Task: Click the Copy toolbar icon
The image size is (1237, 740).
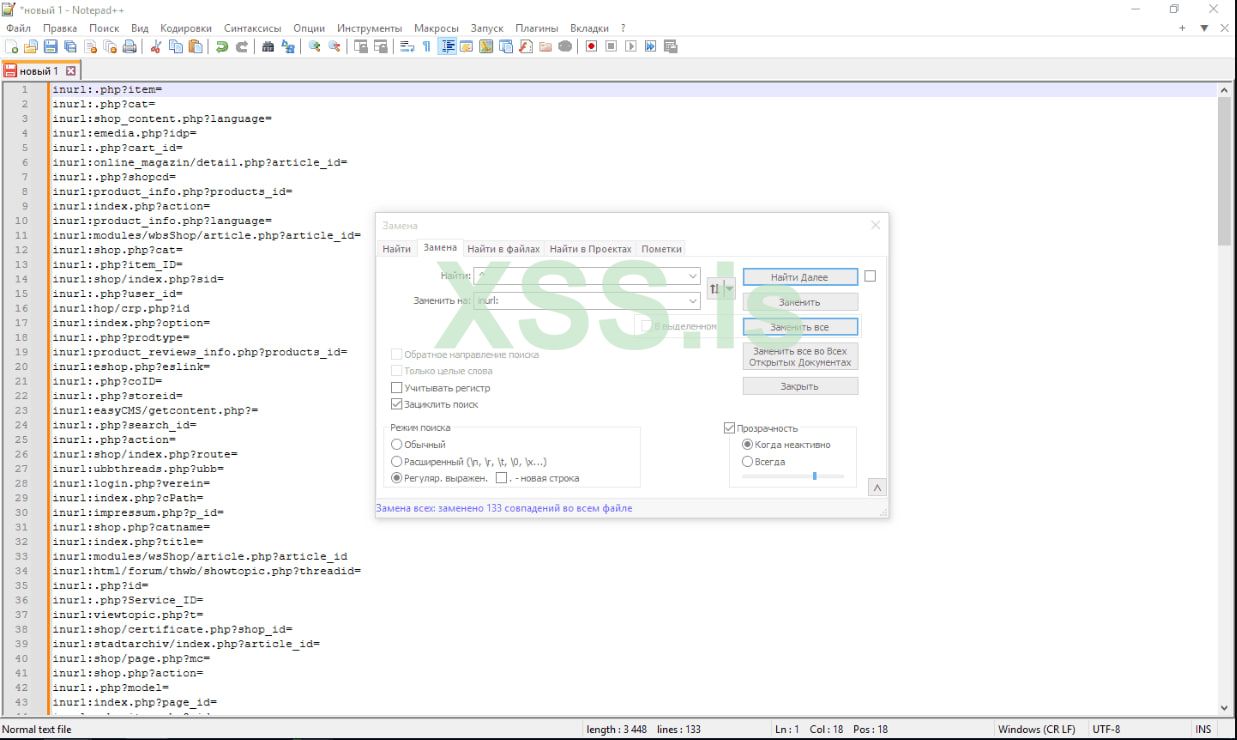Action: (176, 46)
